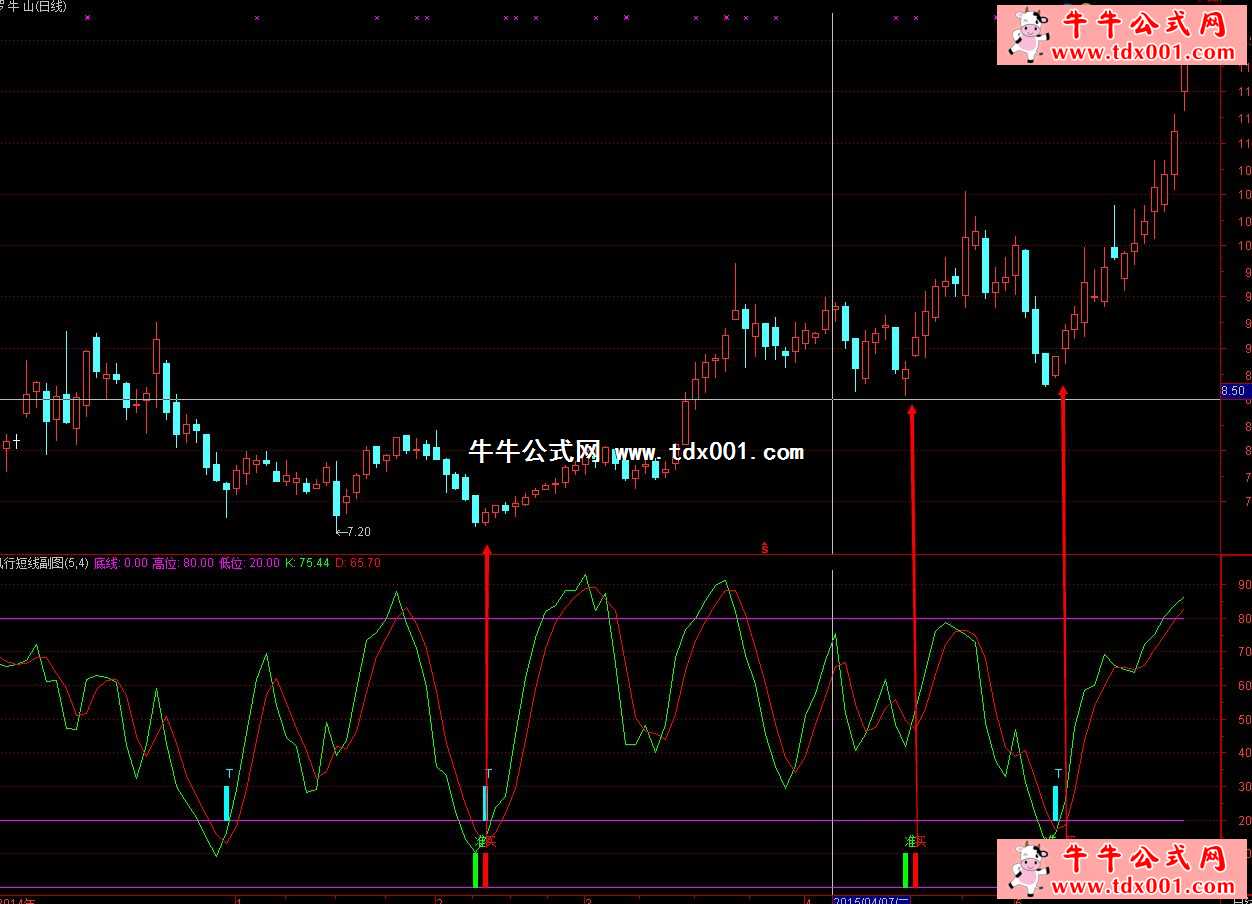Click the 高位: 80.00 readout
Image resolution: width=1252 pixels, height=904 pixels.
[x=183, y=563]
